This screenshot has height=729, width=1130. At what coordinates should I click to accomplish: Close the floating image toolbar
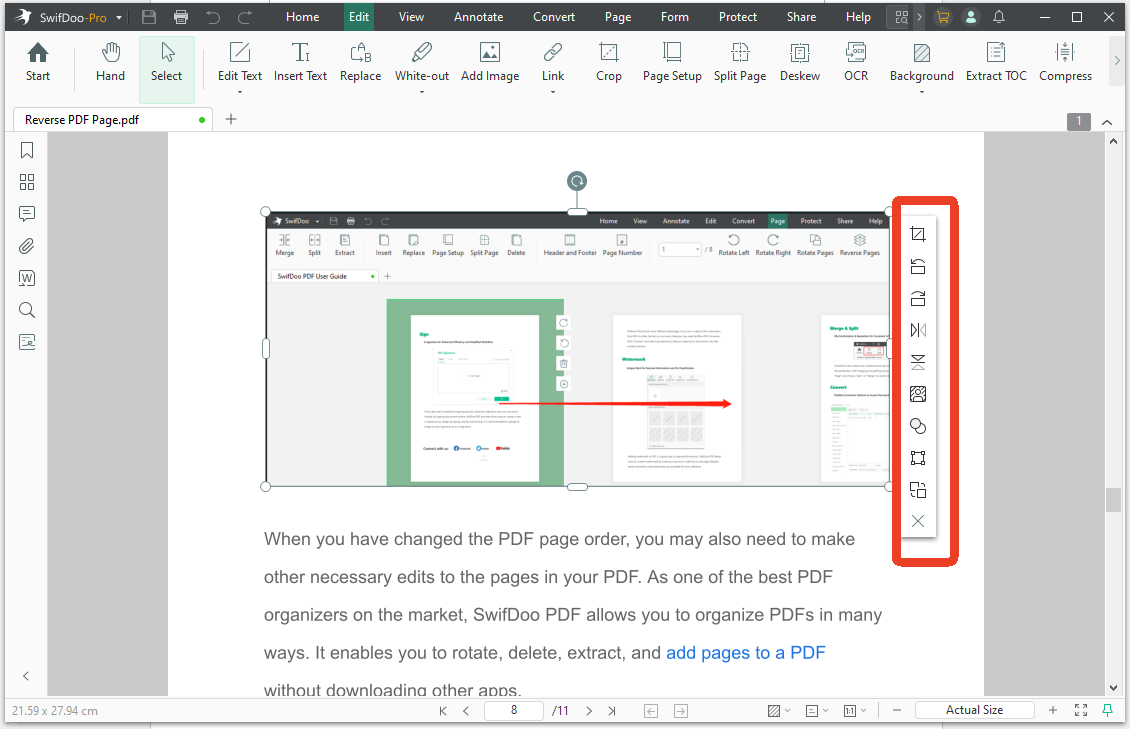pos(917,521)
